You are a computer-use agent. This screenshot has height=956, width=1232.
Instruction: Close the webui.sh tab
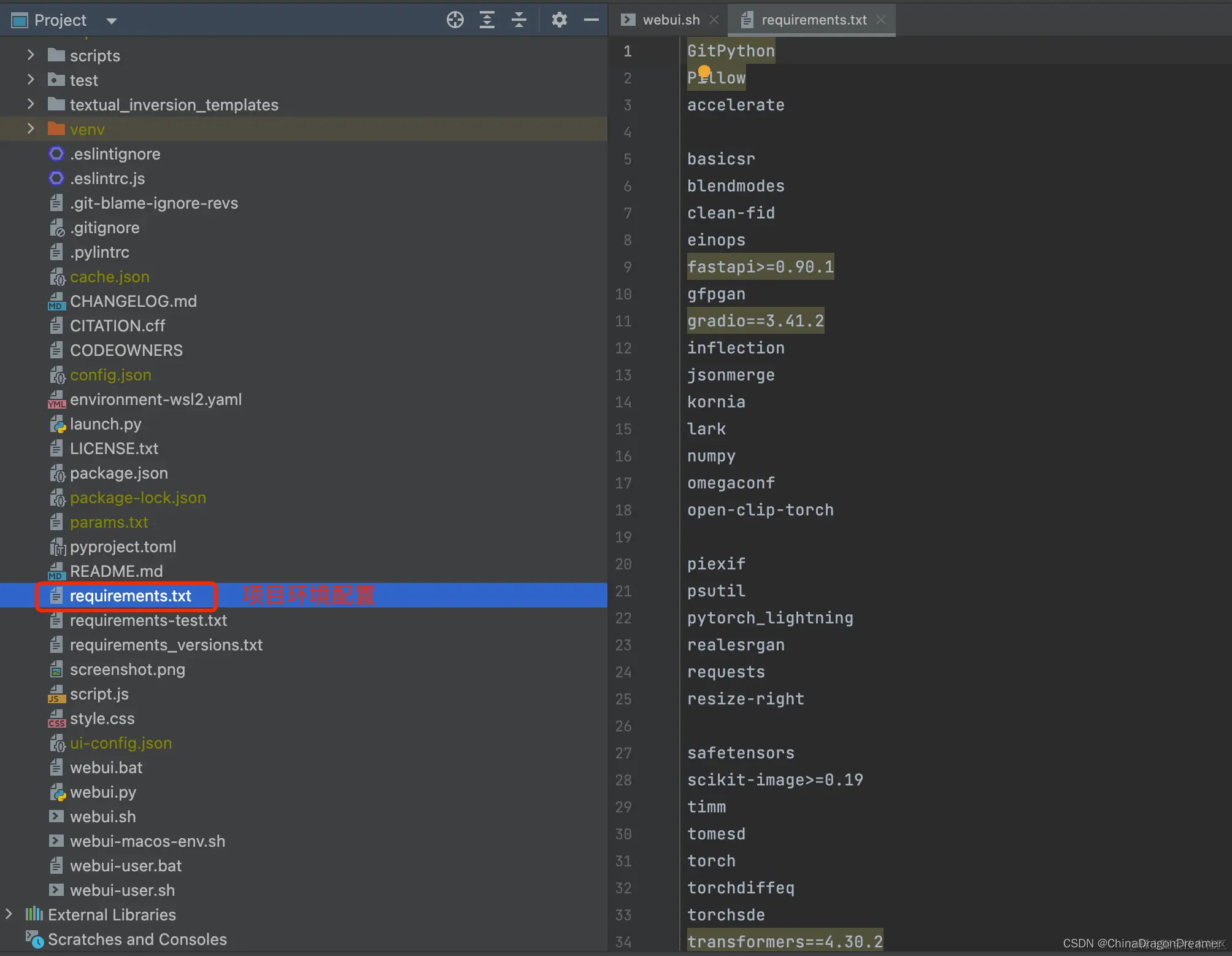tap(714, 20)
